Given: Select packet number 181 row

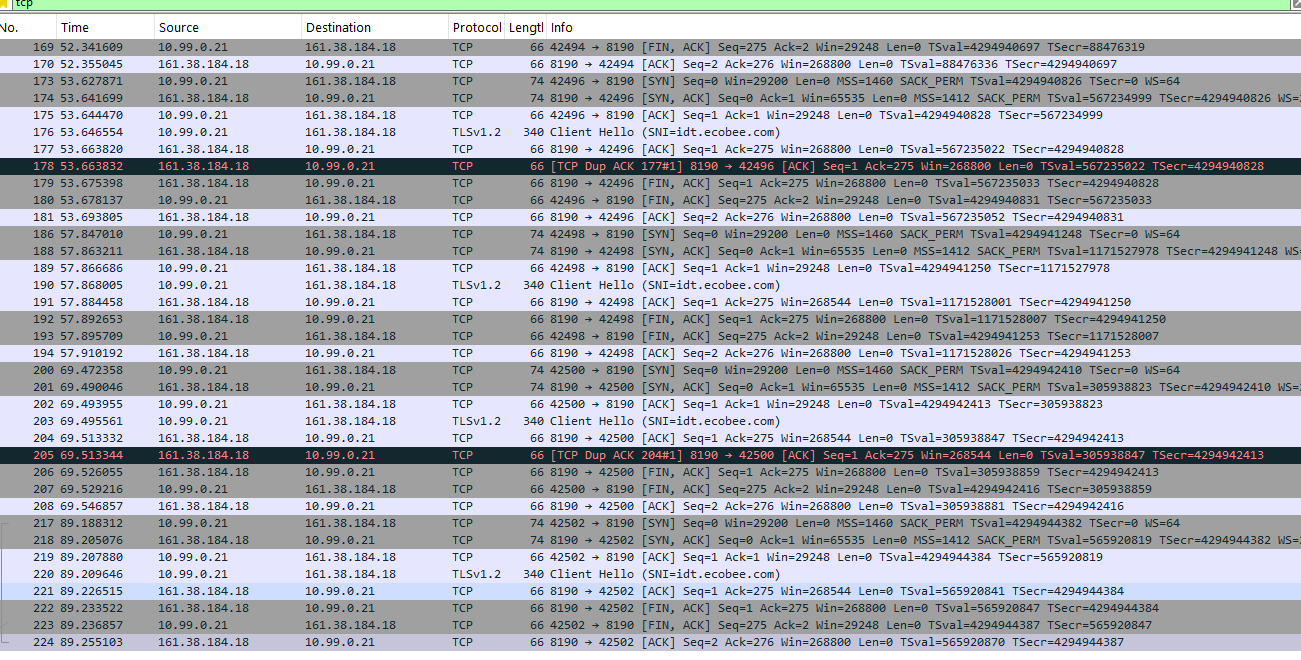Looking at the screenshot, I should [x=650, y=217].
